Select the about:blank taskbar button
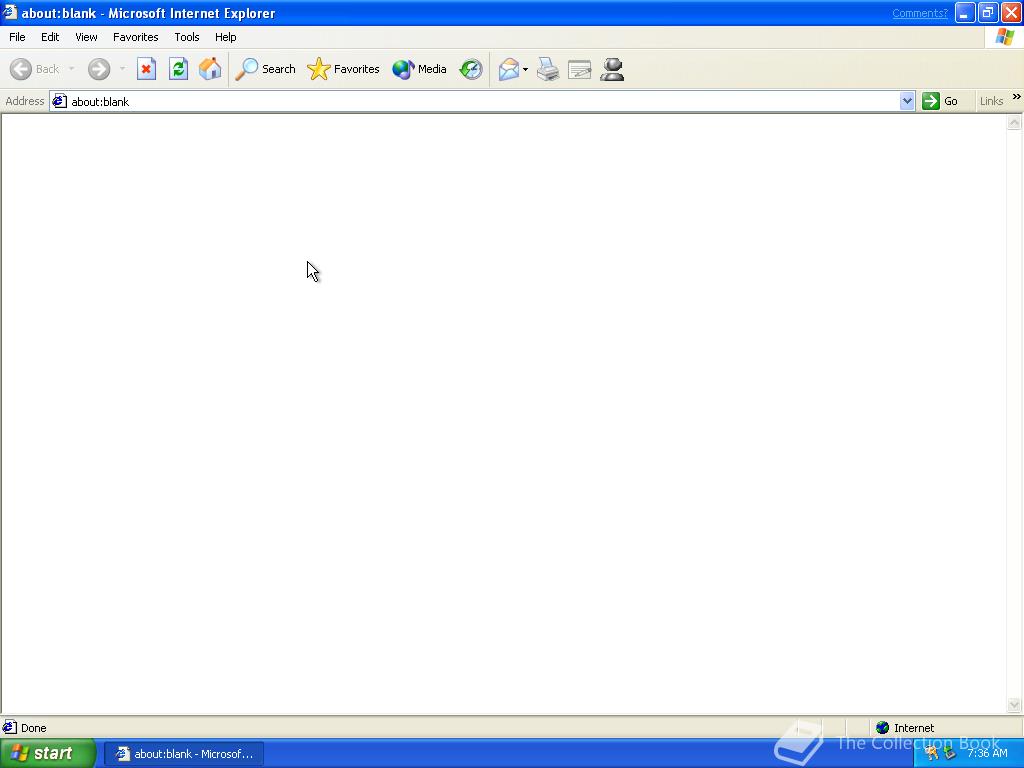The height and width of the screenshot is (768, 1024). [x=184, y=754]
